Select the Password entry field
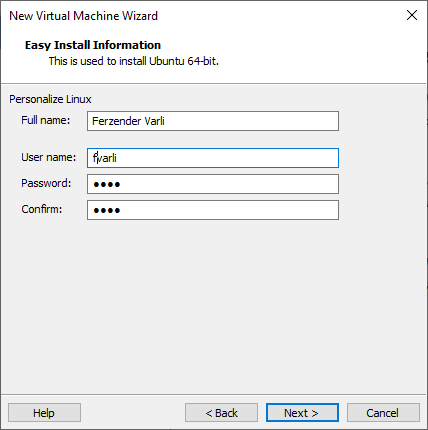428x430 pixels. 213,184
